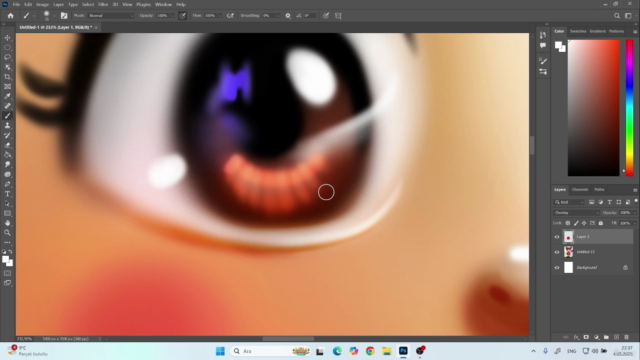Viewport: 640px width, 360px height.
Task: Switch to the Paths tab
Action: (x=599, y=190)
